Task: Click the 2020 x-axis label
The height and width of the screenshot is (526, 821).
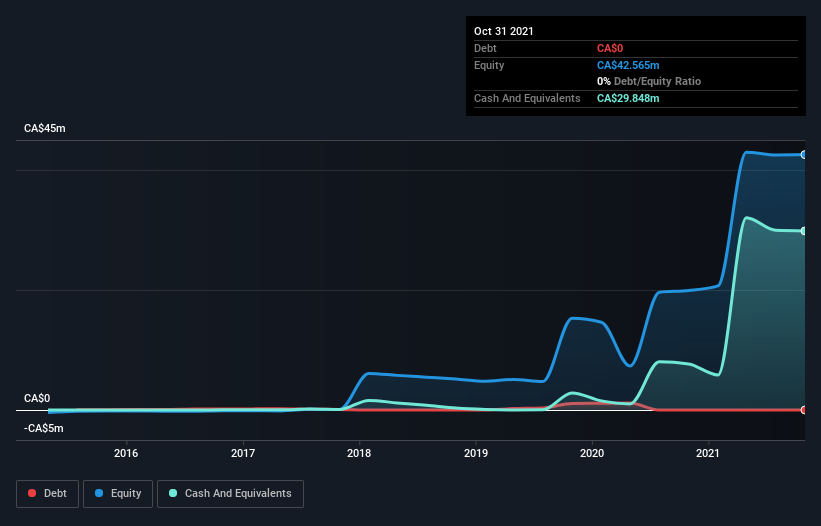Action: [592, 453]
